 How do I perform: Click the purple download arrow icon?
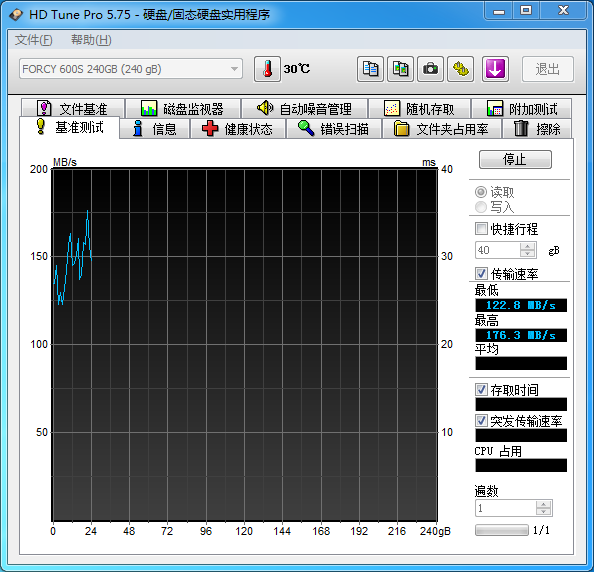point(495,69)
